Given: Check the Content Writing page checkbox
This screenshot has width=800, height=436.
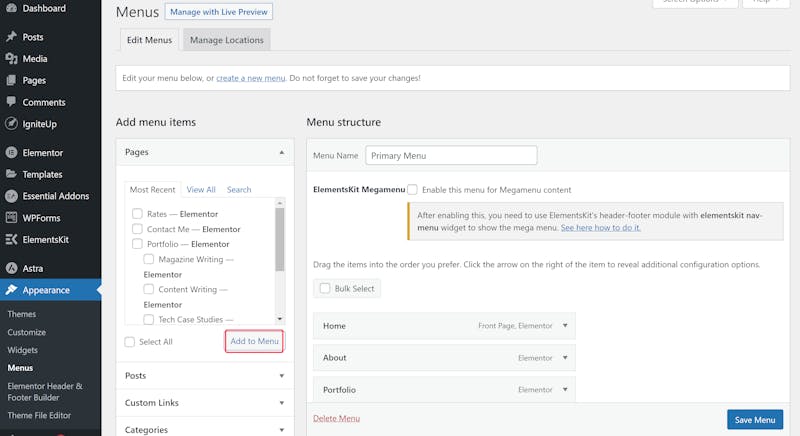Looking at the screenshot, I should point(148,289).
